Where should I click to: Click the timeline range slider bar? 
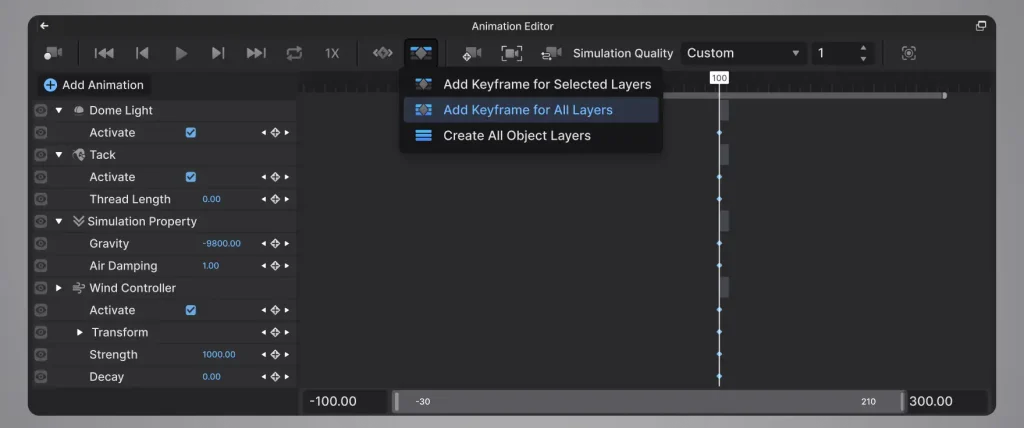pos(649,402)
